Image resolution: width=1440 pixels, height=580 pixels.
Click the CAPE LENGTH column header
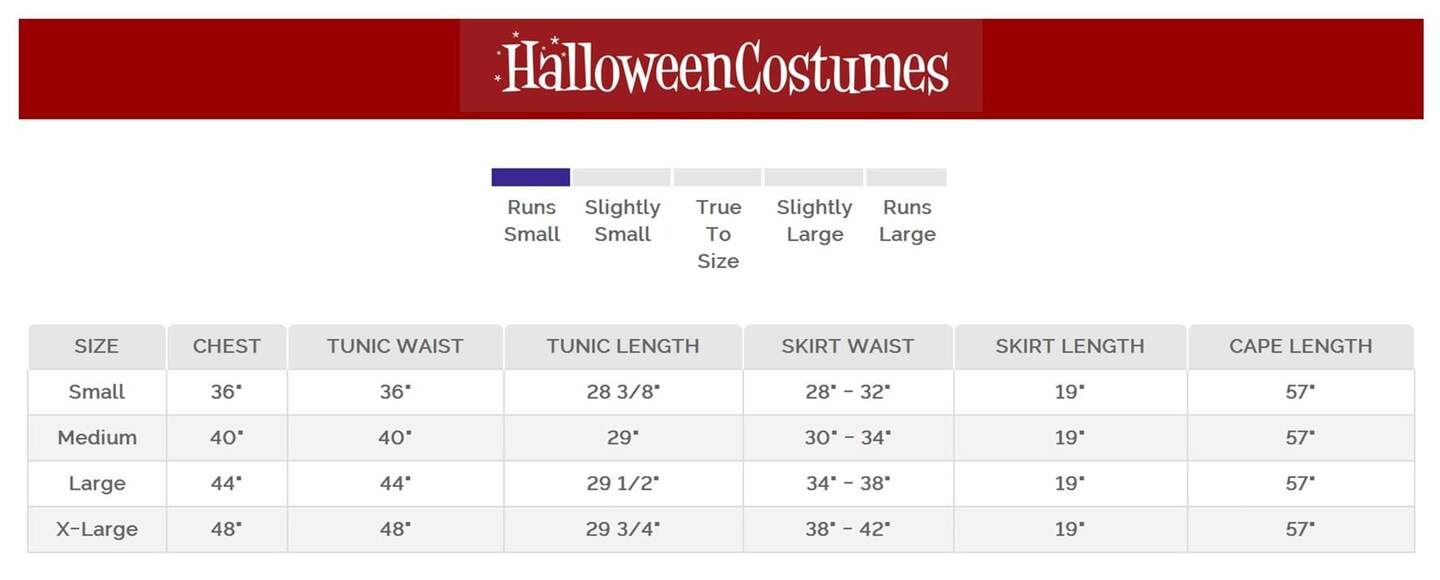[1300, 347]
